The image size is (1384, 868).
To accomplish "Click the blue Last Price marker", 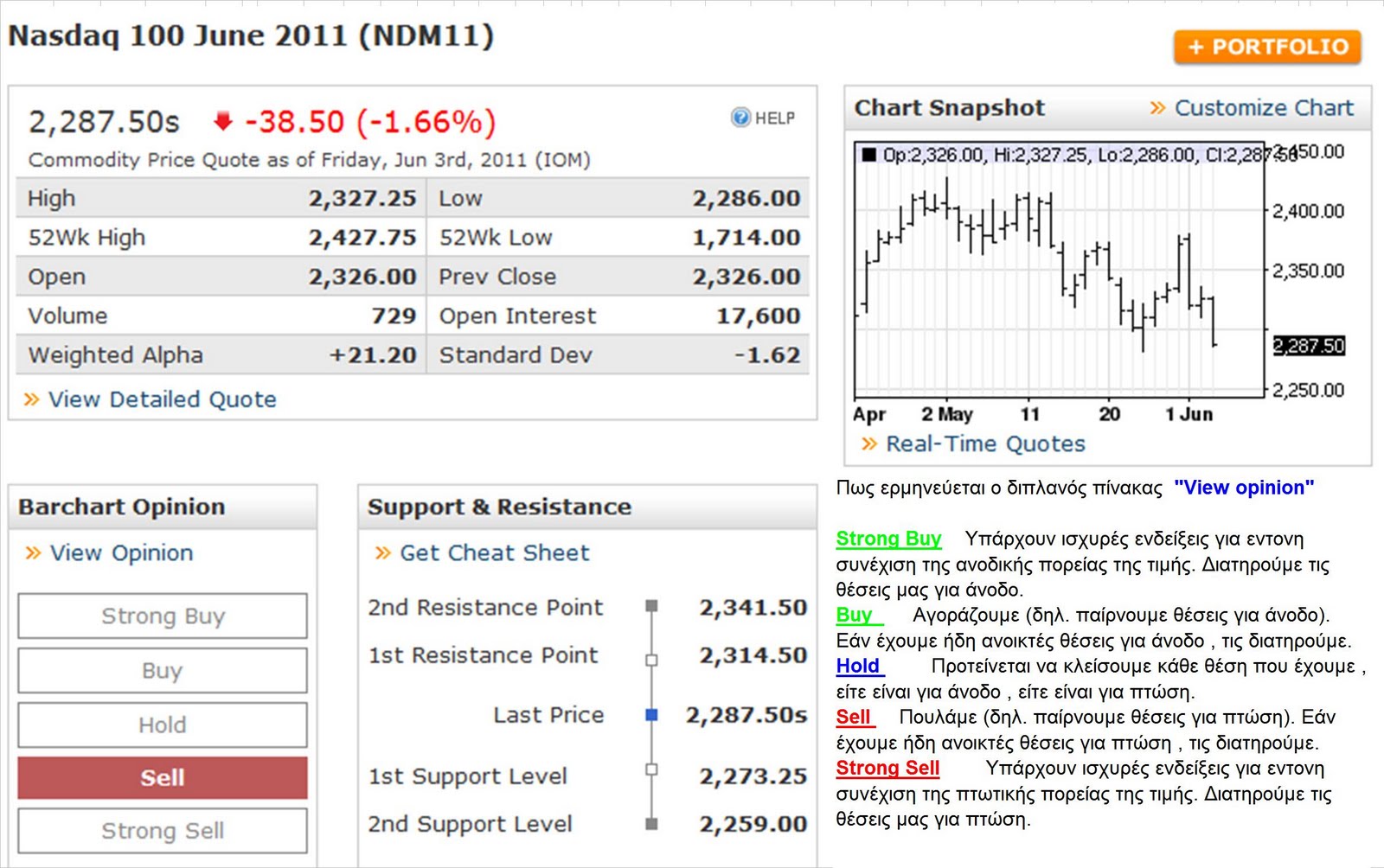I will click(651, 715).
